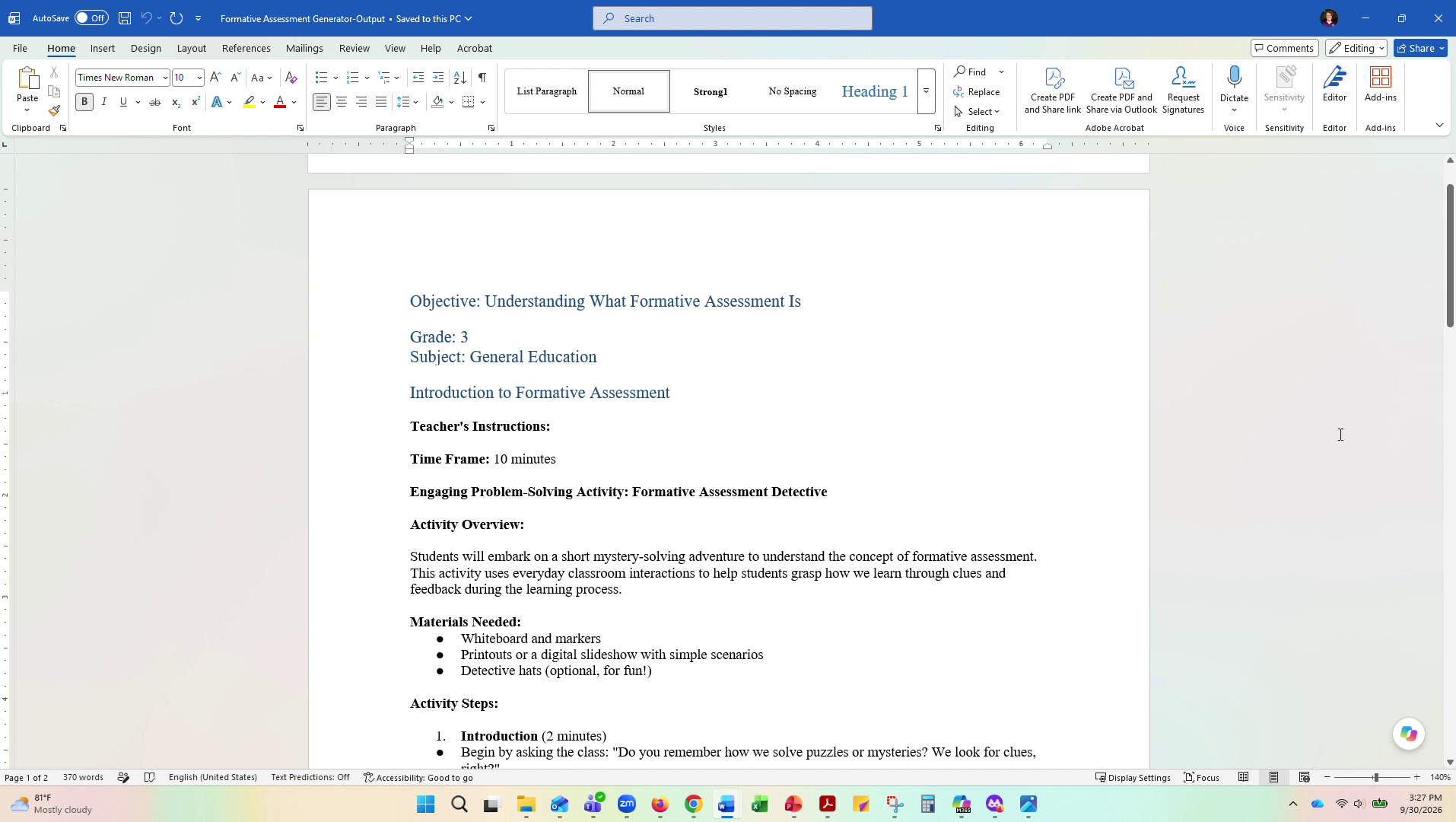Click Replace in Editing group
The height and width of the screenshot is (822, 1456).
click(977, 92)
